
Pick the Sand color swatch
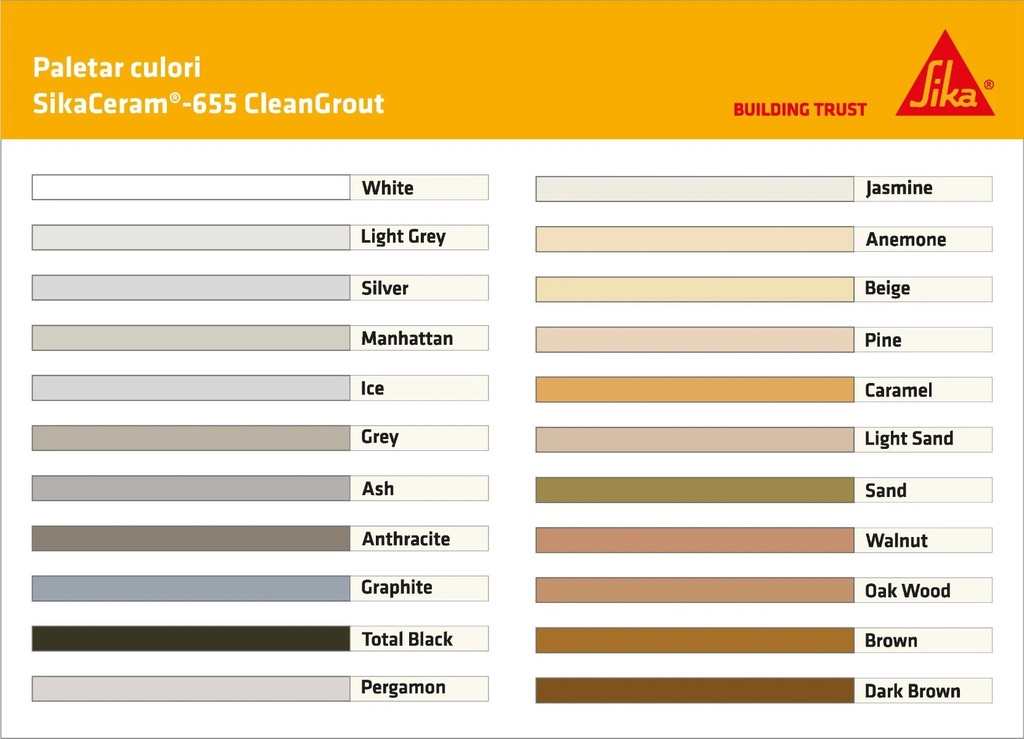694,490
